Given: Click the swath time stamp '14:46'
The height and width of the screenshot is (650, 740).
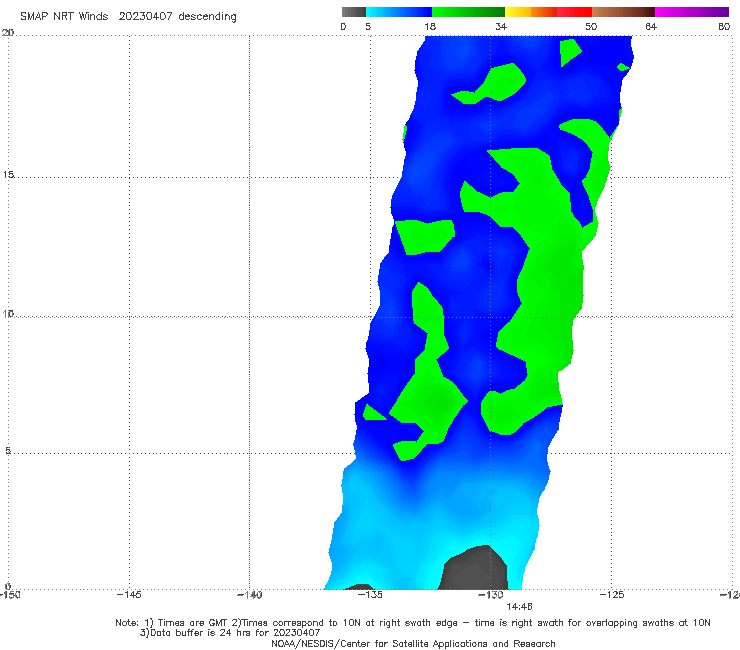Looking at the screenshot, I should click(x=520, y=607).
